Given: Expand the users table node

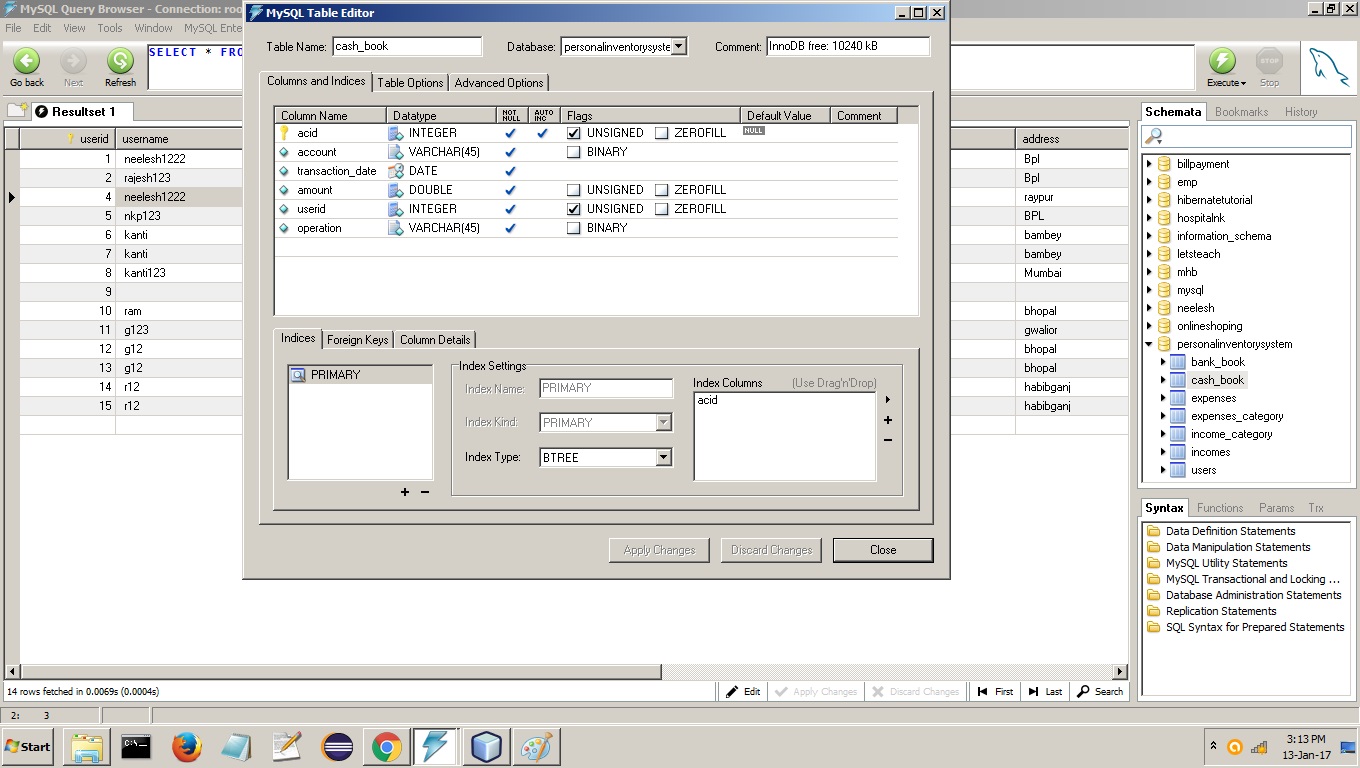Looking at the screenshot, I should click(1163, 470).
